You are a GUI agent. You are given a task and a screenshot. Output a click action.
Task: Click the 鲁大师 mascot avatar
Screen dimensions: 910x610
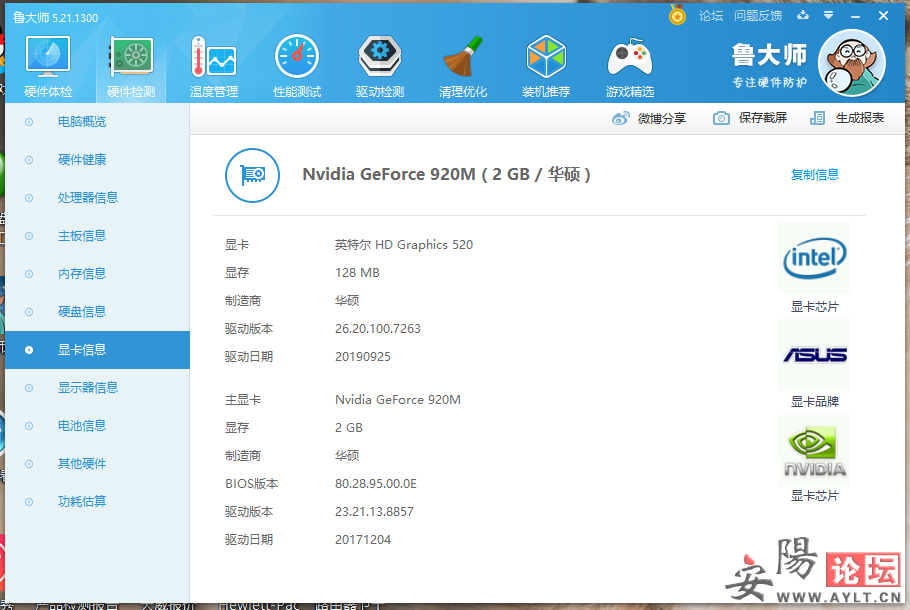click(x=851, y=63)
